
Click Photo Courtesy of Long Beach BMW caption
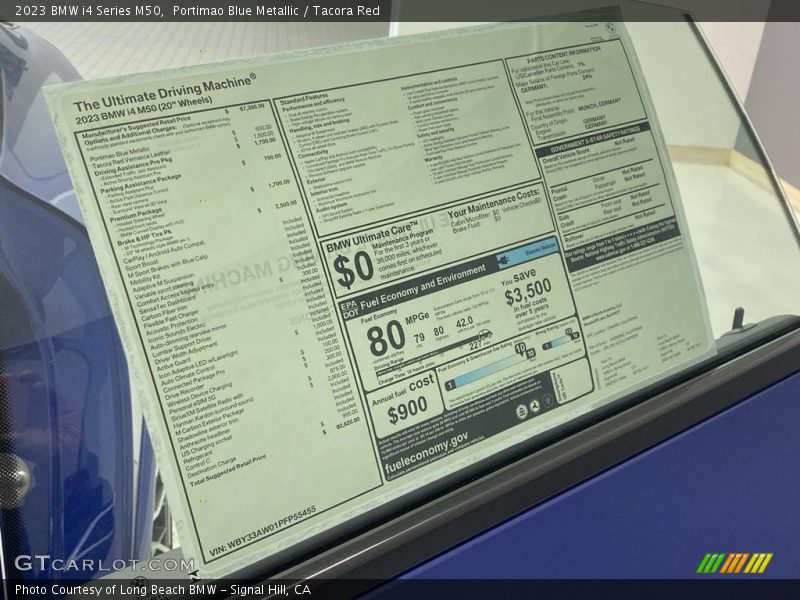click(x=163, y=590)
